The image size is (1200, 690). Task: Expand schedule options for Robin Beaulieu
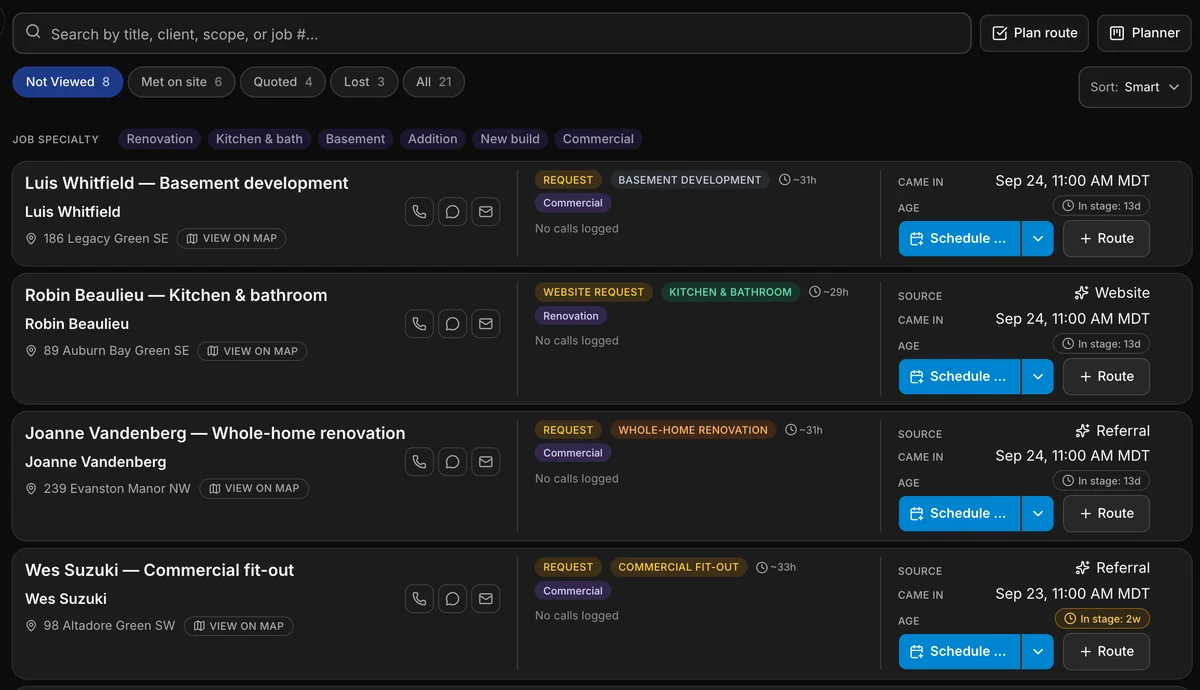[1037, 377]
